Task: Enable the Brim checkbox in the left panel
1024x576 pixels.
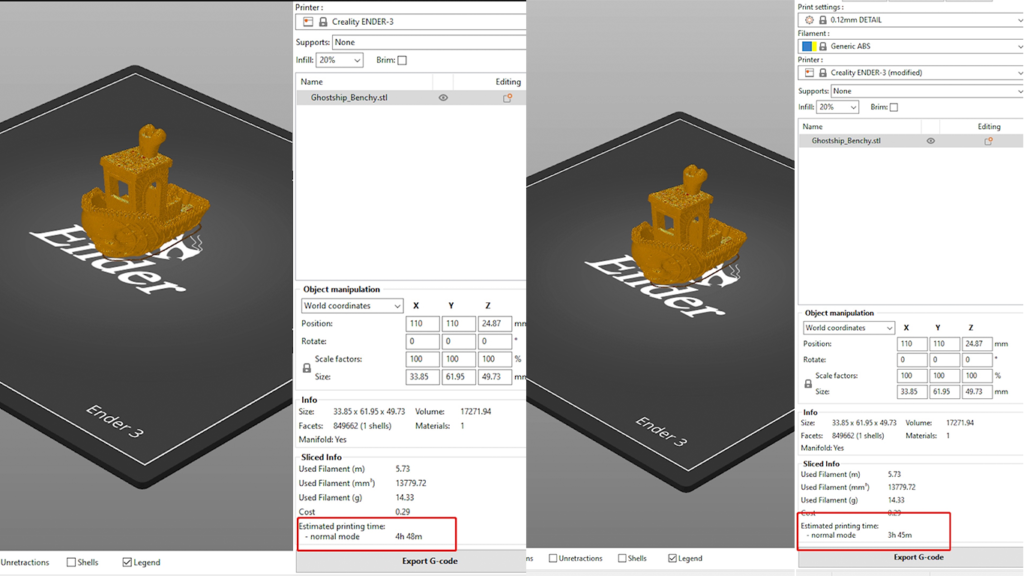Action: click(402, 60)
